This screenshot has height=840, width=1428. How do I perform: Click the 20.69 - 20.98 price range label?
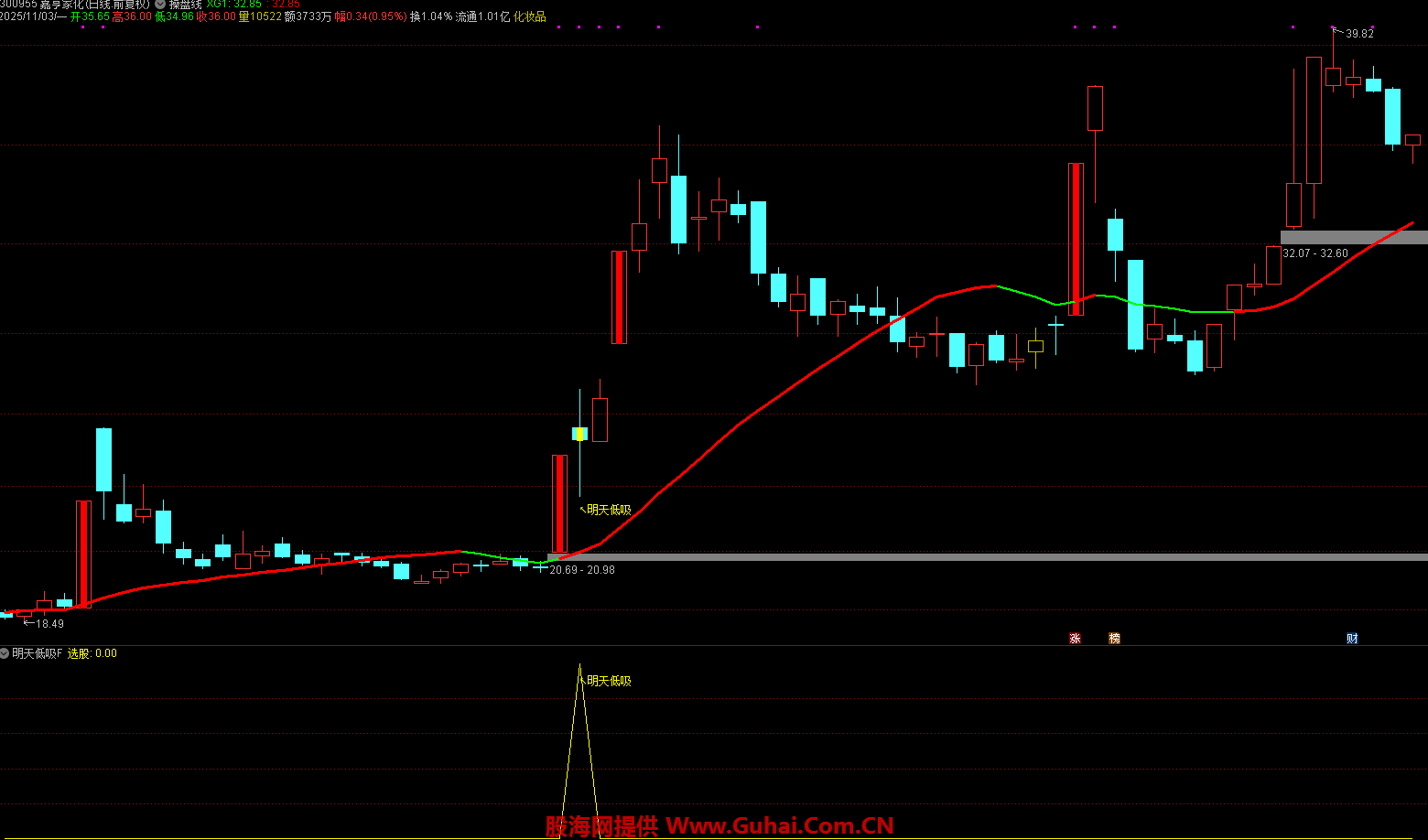(582, 570)
